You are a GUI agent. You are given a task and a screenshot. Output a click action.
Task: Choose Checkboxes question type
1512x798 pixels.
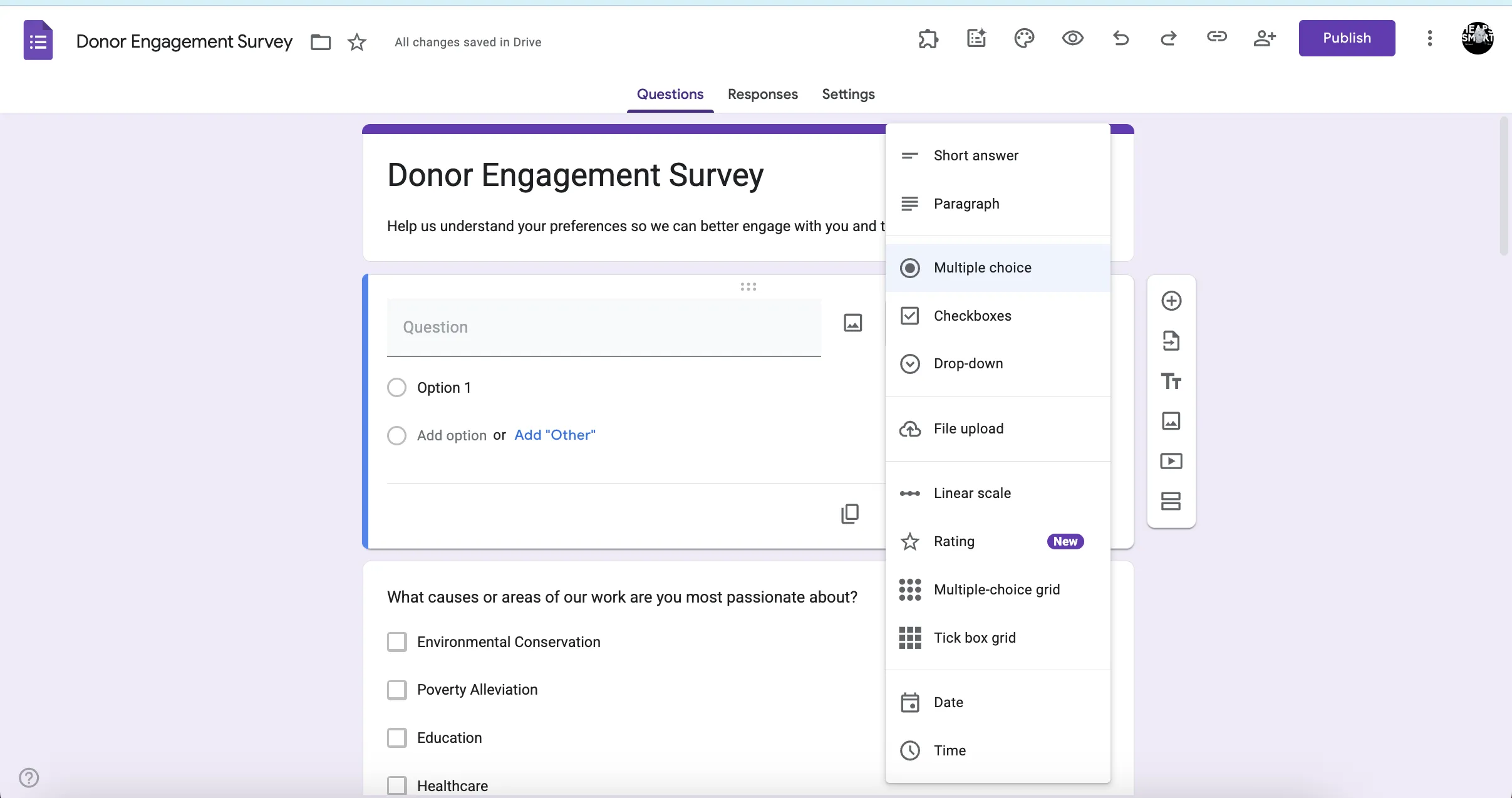pyautogui.click(x=998, y=316)
